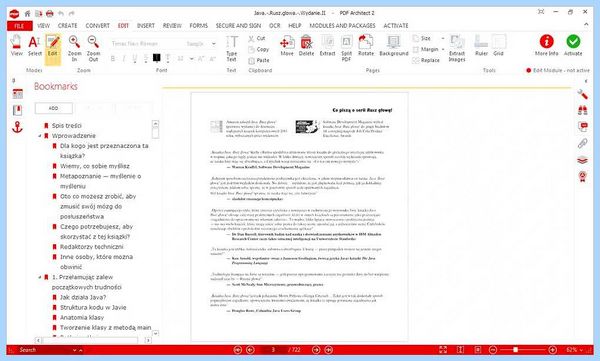Adjust the zoom slider handle
Screen dimensions: 600x361
[x=515, y=350]
